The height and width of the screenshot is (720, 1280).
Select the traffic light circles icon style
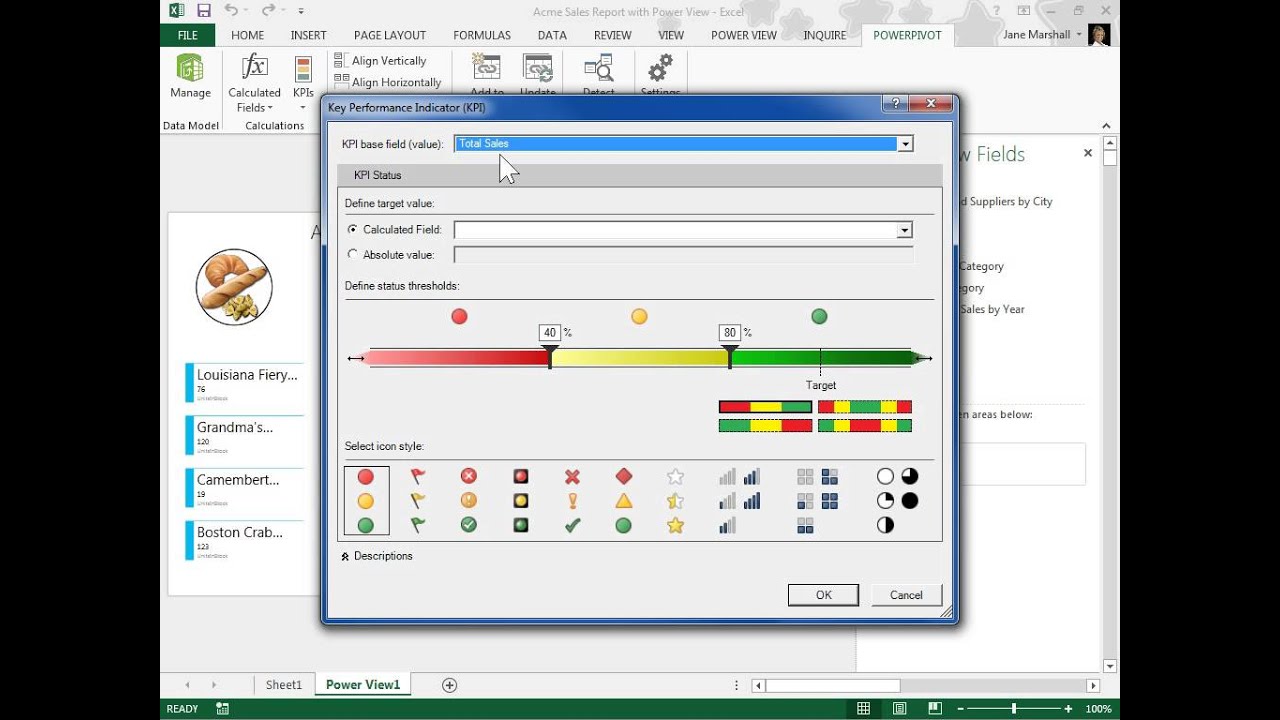pos(365,501)
